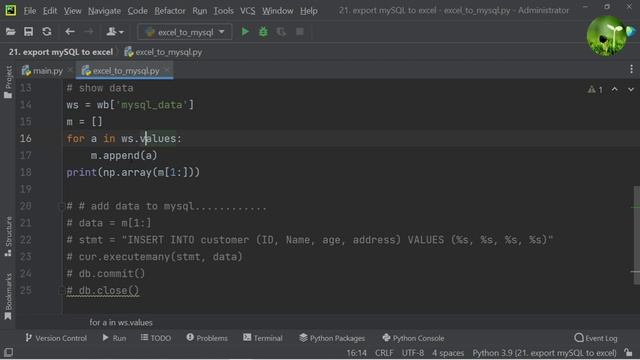Open the editor tabs more-options kebab menu

pyautogui.click(x=631, y=69)
